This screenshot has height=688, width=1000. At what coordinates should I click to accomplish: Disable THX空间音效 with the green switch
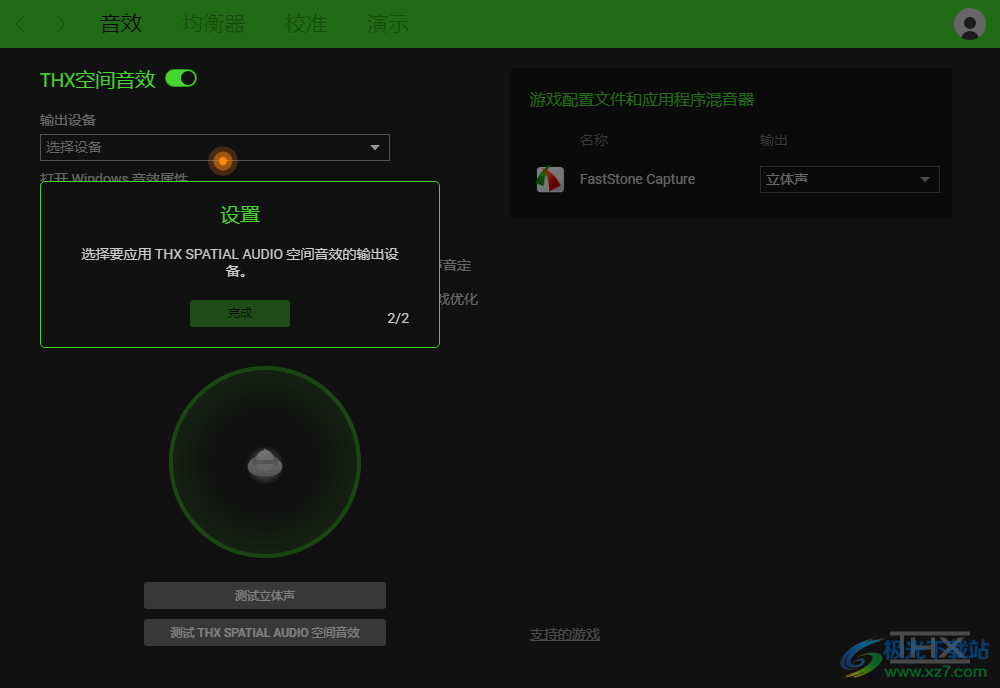pos(180,77)
